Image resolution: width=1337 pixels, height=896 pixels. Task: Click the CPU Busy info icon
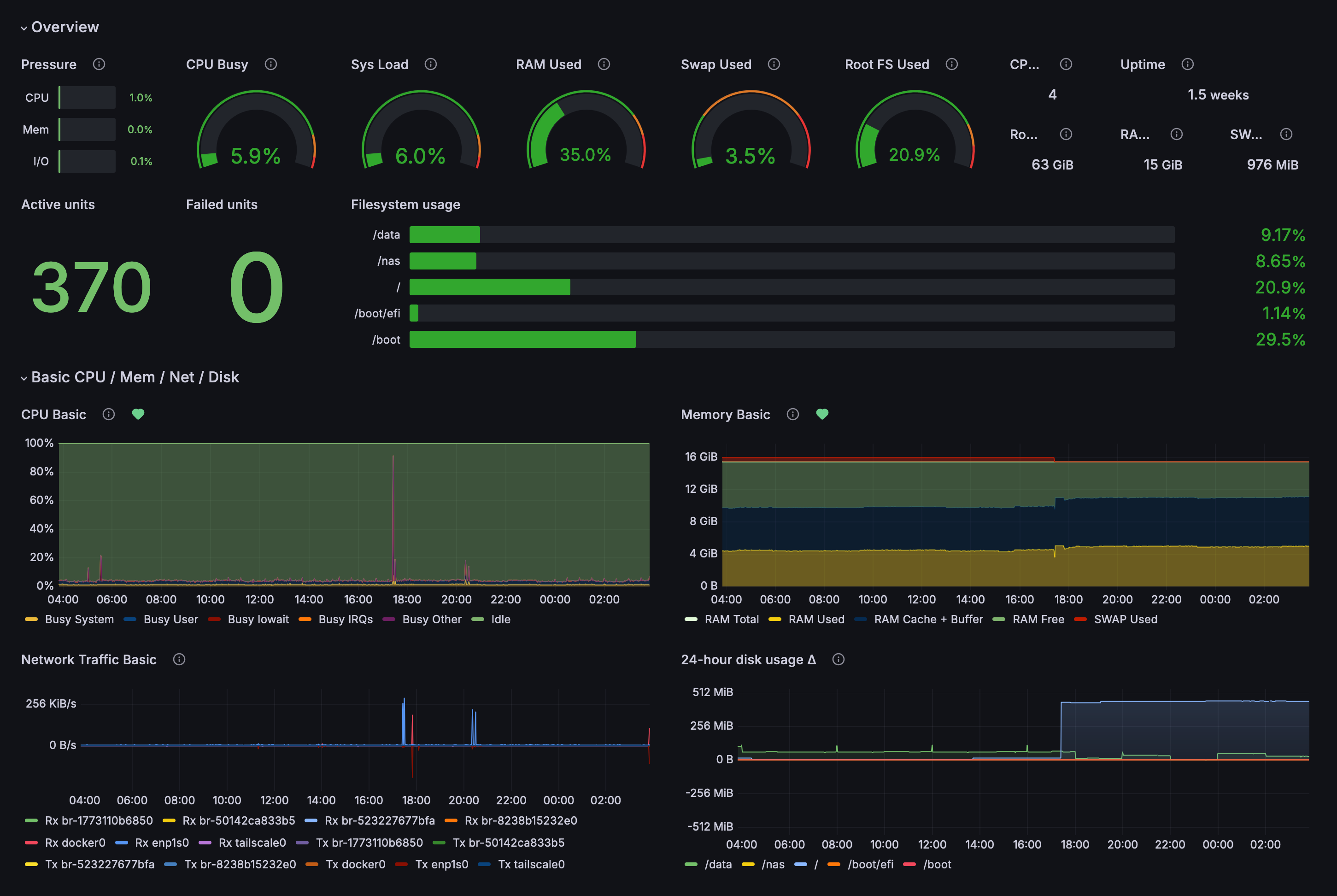click(x=271, y=64)
